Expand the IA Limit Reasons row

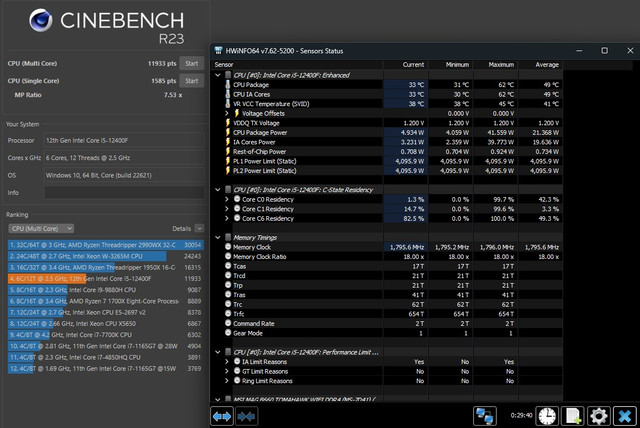click(x=227, y=361)
